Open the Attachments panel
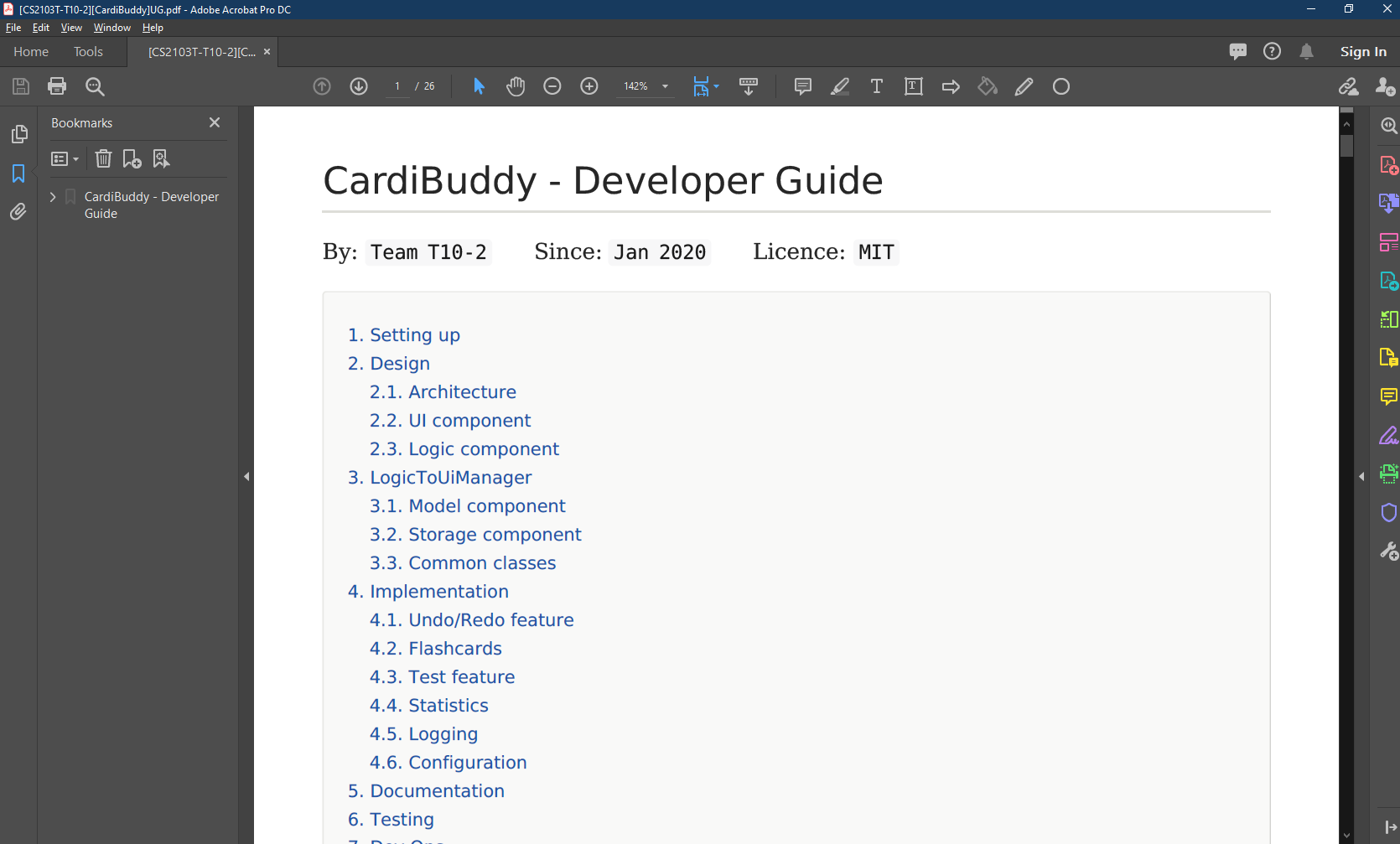Image resolution: width=1400 pixels, height=844 pixels. pos(18,212)
